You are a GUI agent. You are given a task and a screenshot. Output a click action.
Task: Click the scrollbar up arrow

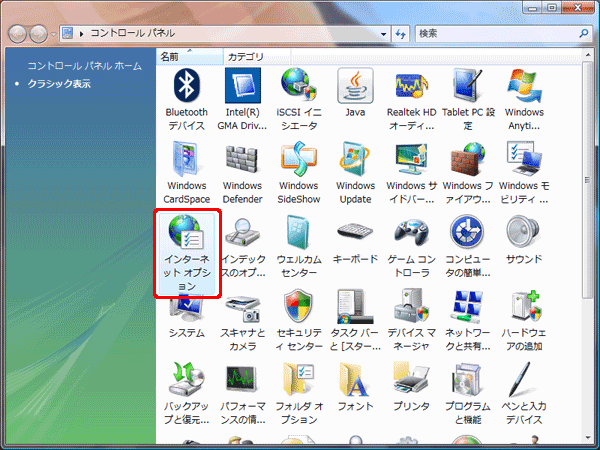pos(587,56)
